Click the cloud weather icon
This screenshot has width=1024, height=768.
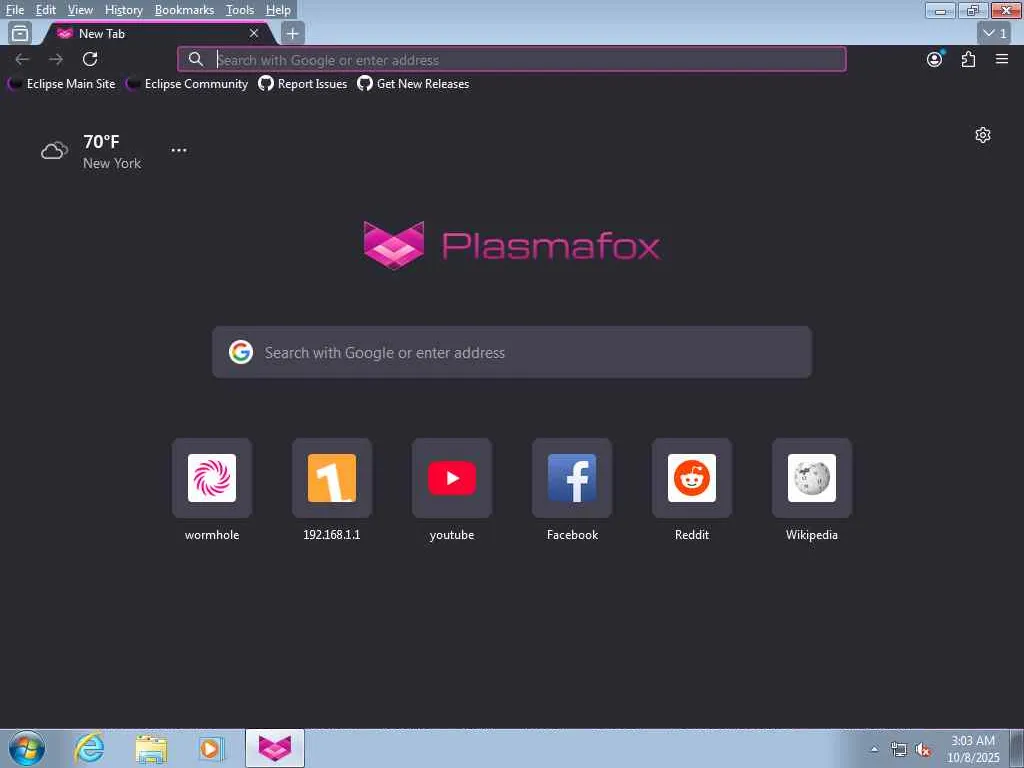[54, 151]
